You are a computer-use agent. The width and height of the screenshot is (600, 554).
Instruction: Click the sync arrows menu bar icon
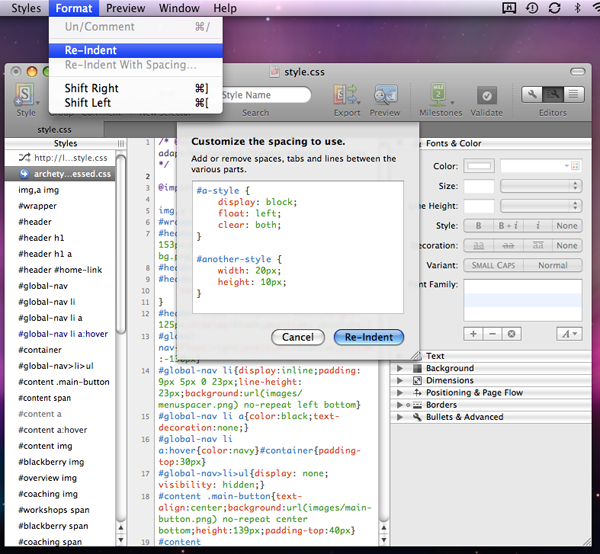pos(554,8)
